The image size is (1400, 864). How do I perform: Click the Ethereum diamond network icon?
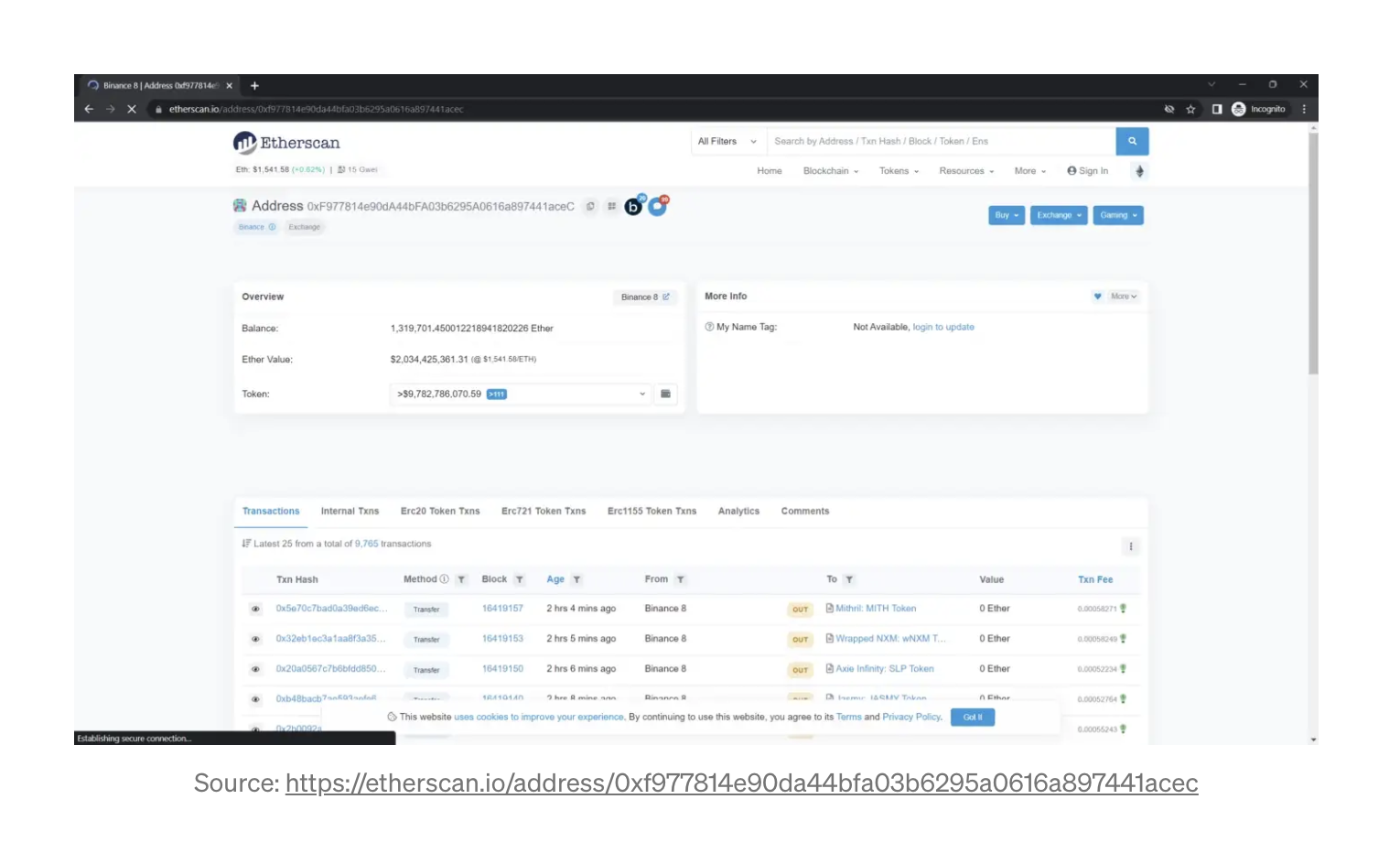[1139, 171]
